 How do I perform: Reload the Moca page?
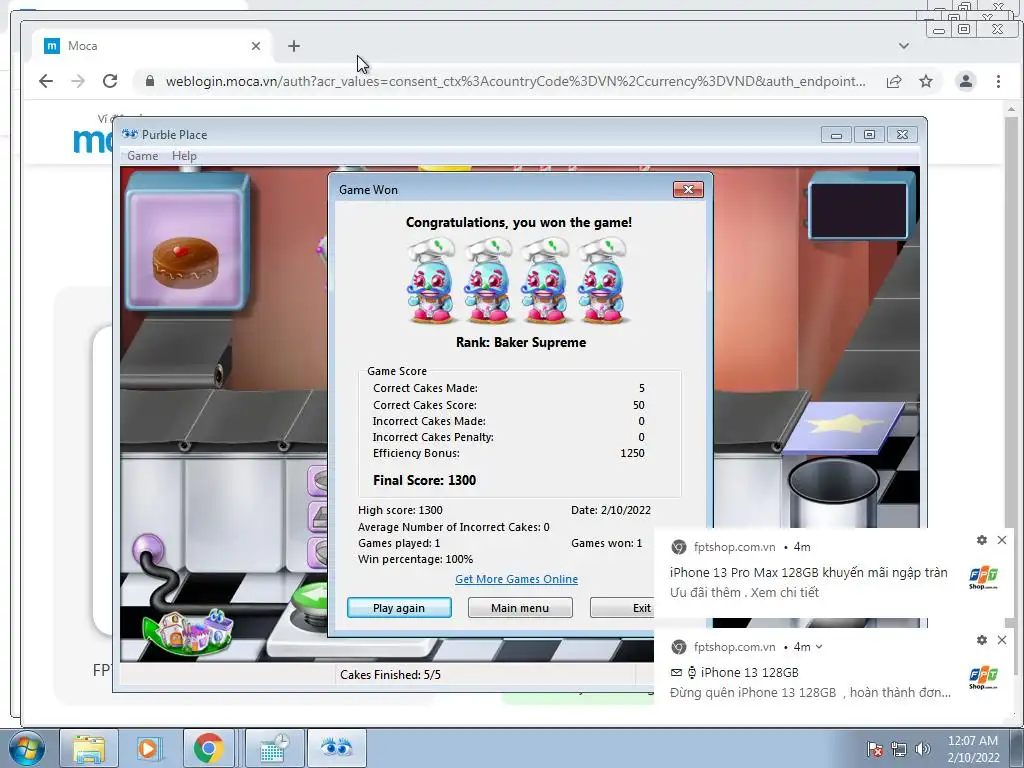coord(110,81)
